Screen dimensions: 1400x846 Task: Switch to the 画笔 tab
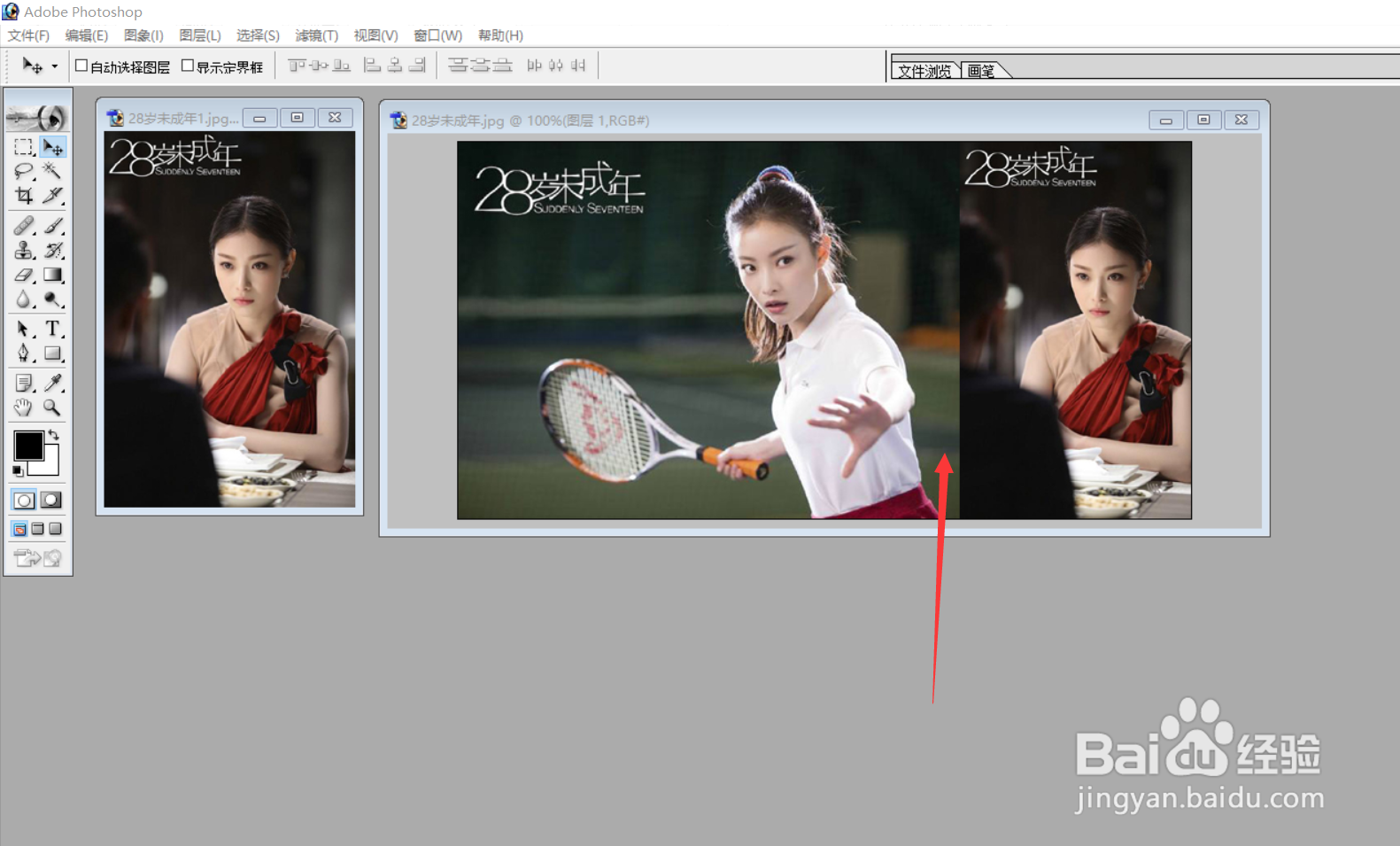tap(981, 71)
